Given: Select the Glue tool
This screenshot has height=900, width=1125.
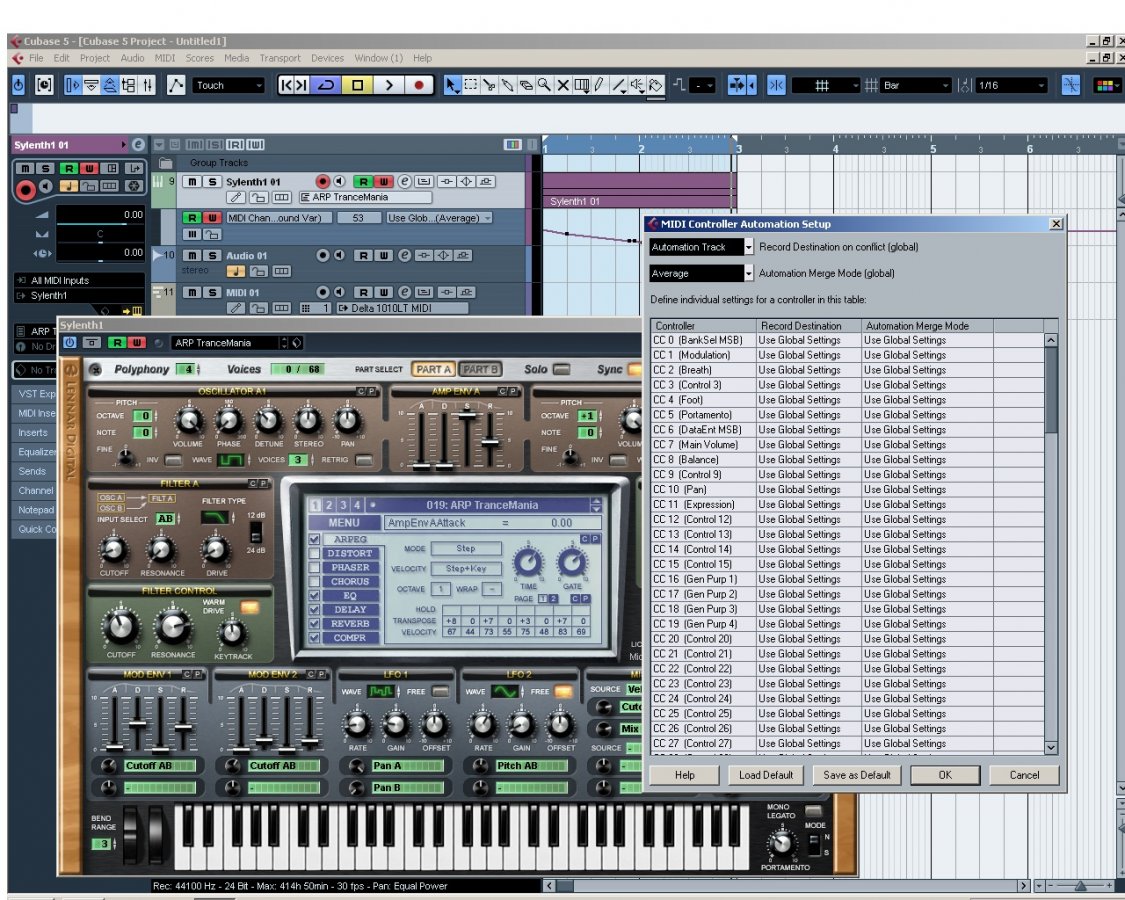Looking at the screenshot, I should [x=507, y=85].
